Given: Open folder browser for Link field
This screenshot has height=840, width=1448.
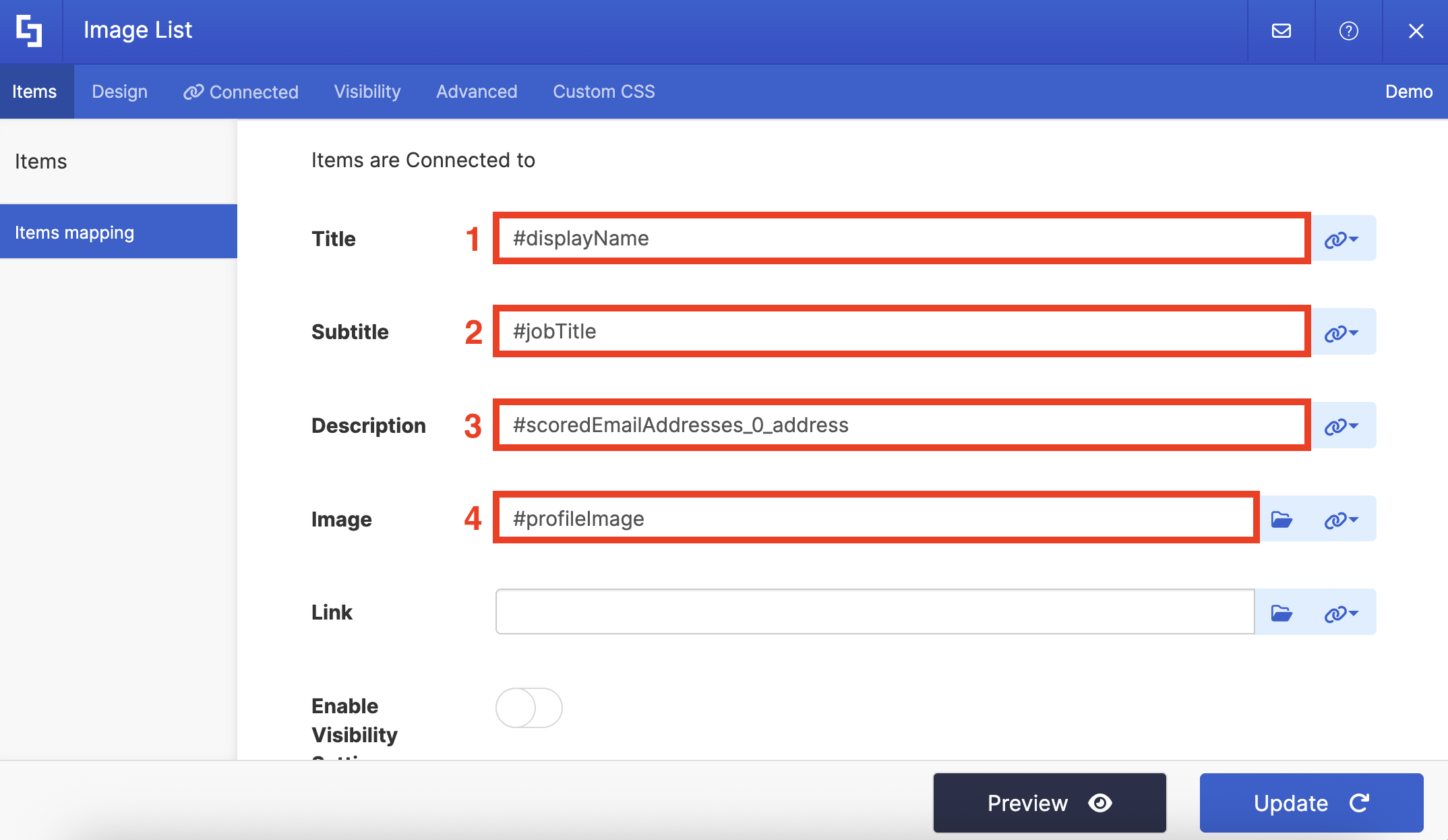Looking at the screenshot, I should [x=1281, y=613].
